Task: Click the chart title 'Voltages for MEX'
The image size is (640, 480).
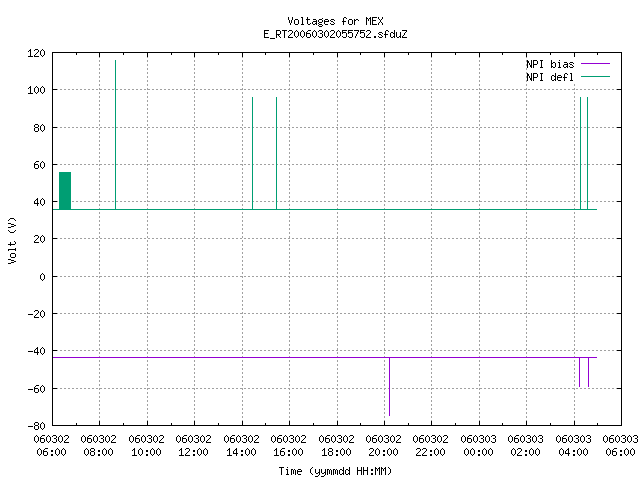Action: click(x=335, y=21)
